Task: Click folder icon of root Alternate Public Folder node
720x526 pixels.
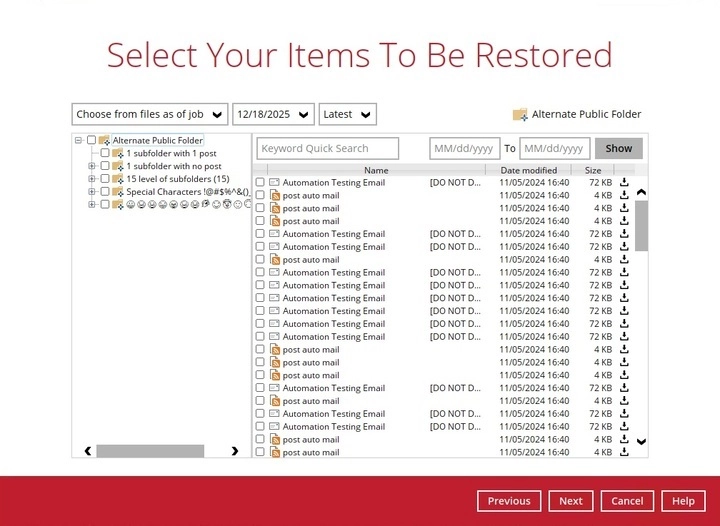Action: coord(104,140)
